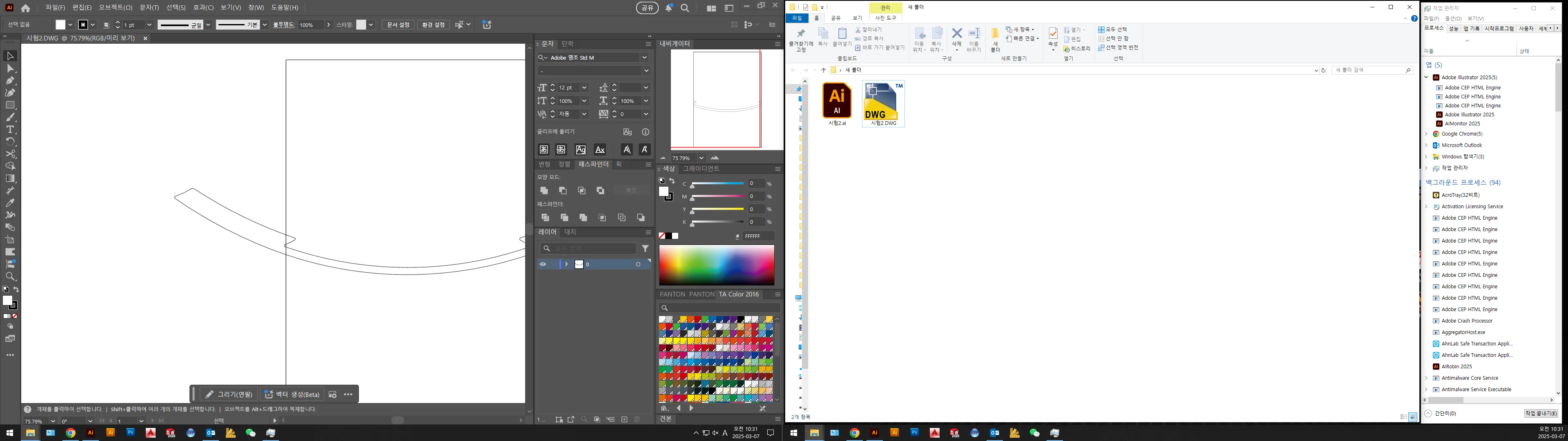The width and height of the screenshot is (1568, 441).
Task: Open font family dropdown Adobe 명조 Std M
Action: pos(644,57)
